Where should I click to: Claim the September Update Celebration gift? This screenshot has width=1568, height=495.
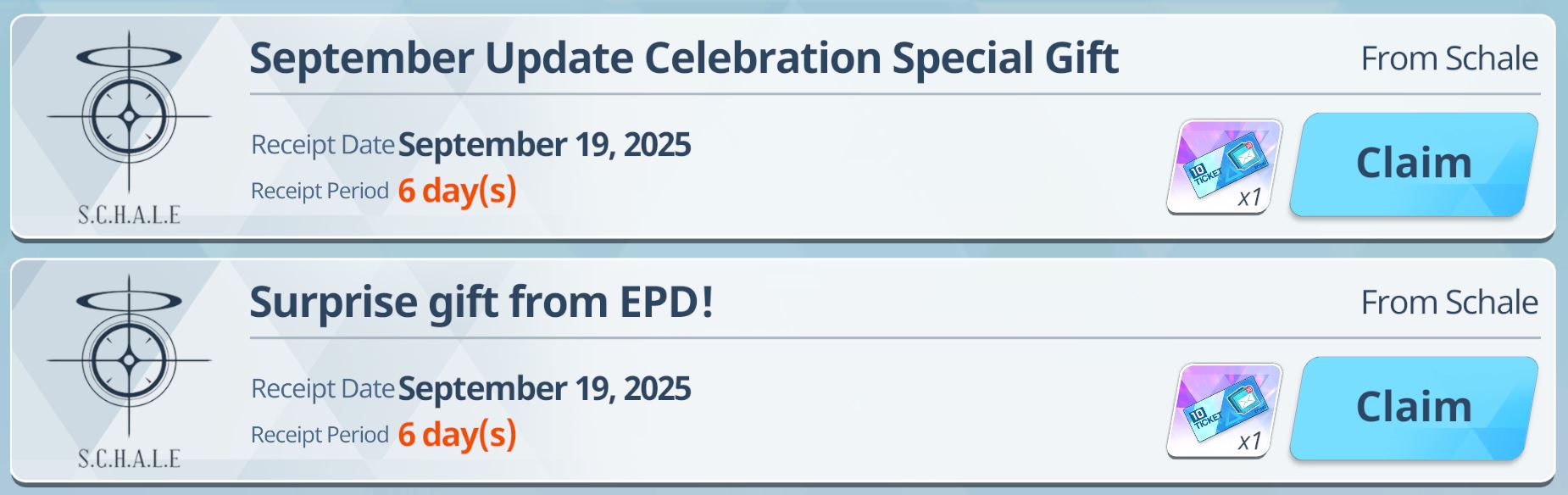pyautogui.click(x=1414, y=164)
